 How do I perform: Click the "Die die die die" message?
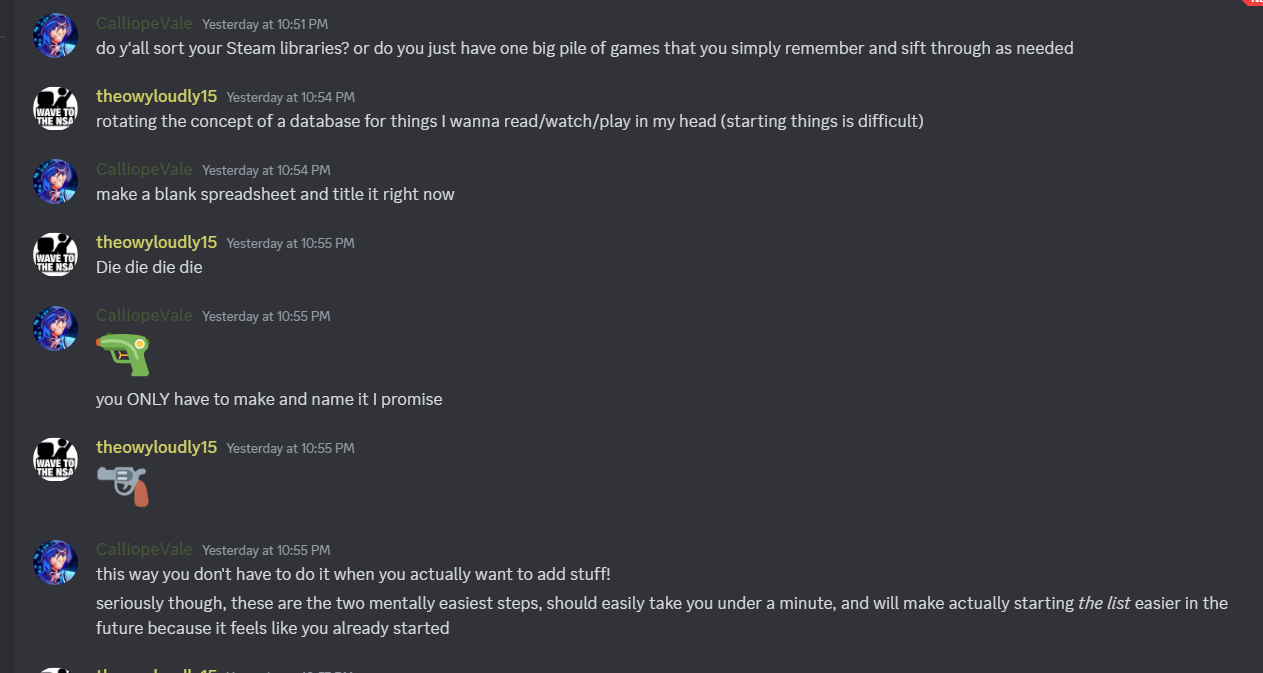(x=149, y=267)
